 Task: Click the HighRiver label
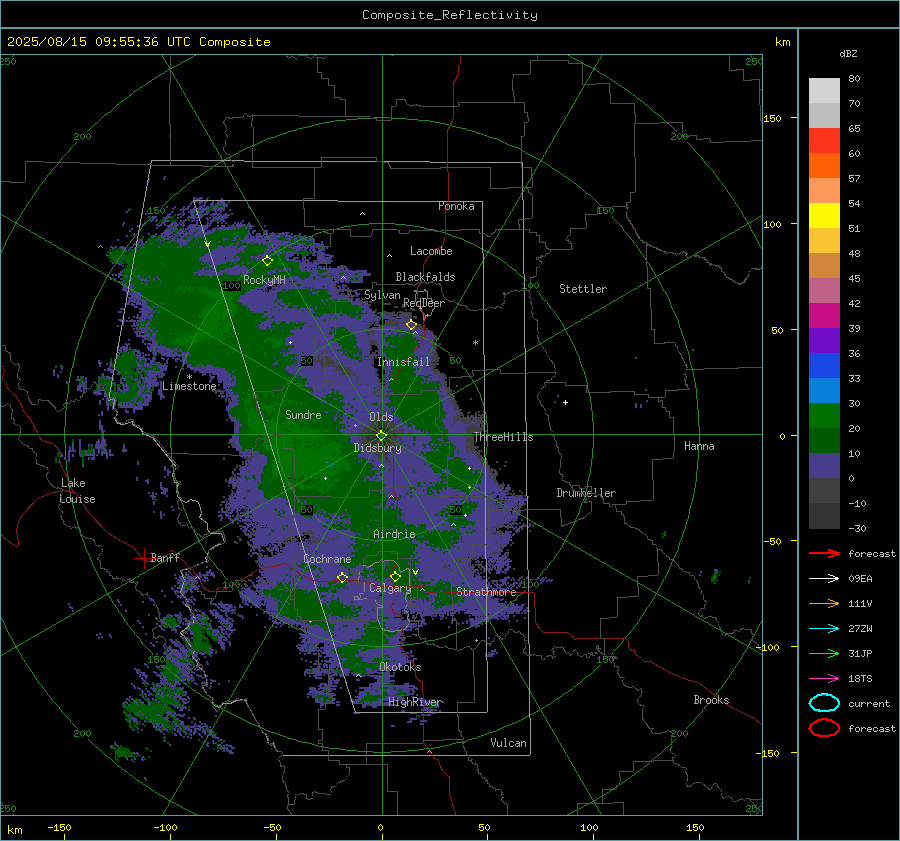(414, 702)
